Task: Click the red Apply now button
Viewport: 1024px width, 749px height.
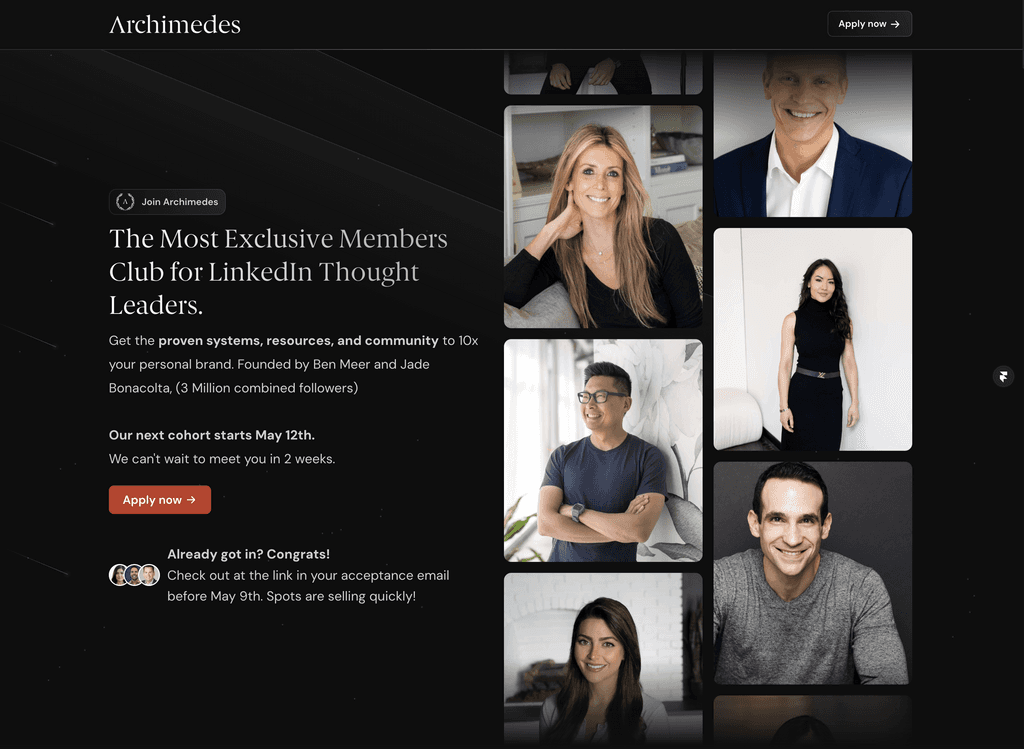Action: click(160, 500)
